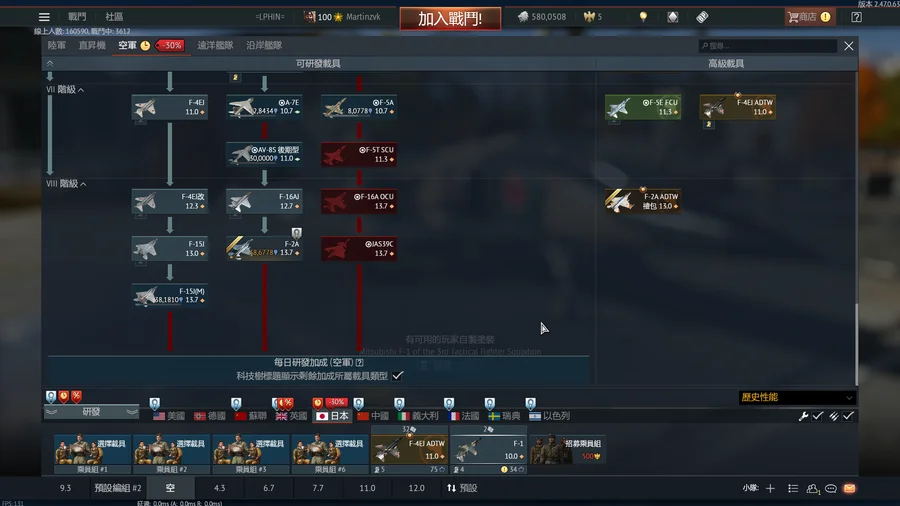This screenshot has height=506, width=900.
Task: Click the 加入戰鬥! join battle button
Action: [450, 18]
